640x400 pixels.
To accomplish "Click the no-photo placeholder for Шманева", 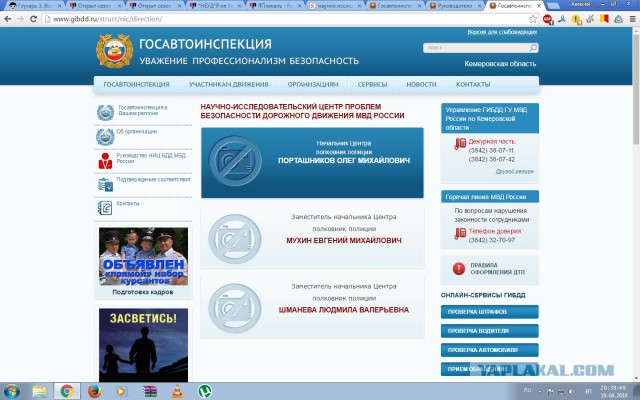I will click(235, 309).
